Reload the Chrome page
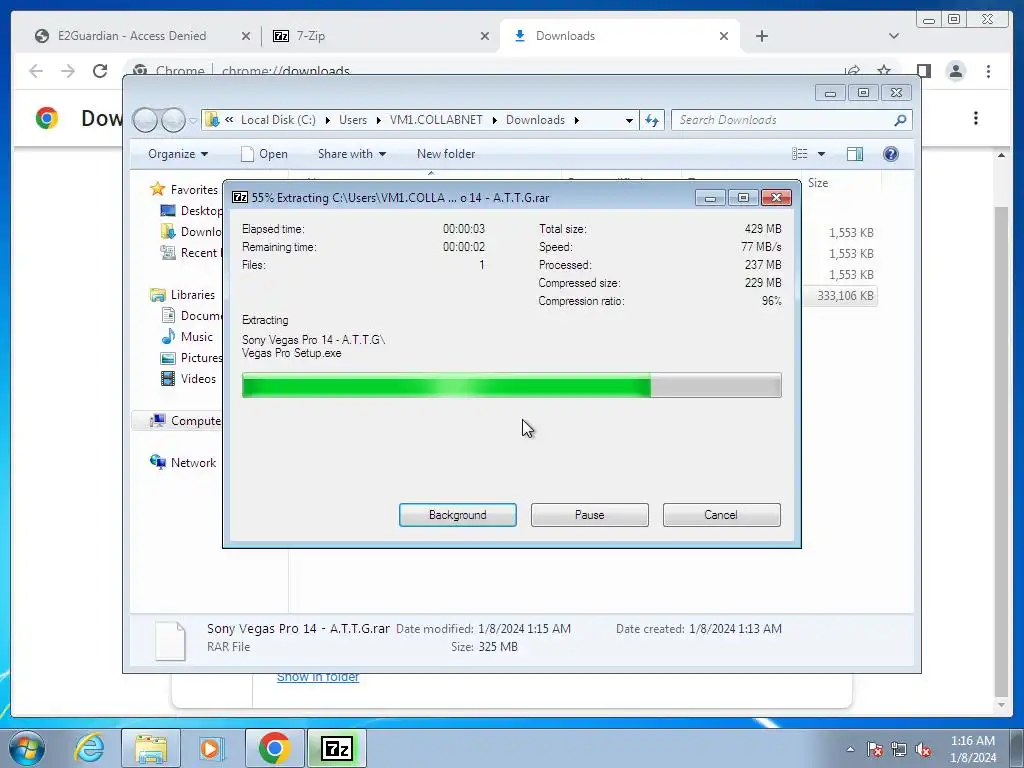 point(100,71)
